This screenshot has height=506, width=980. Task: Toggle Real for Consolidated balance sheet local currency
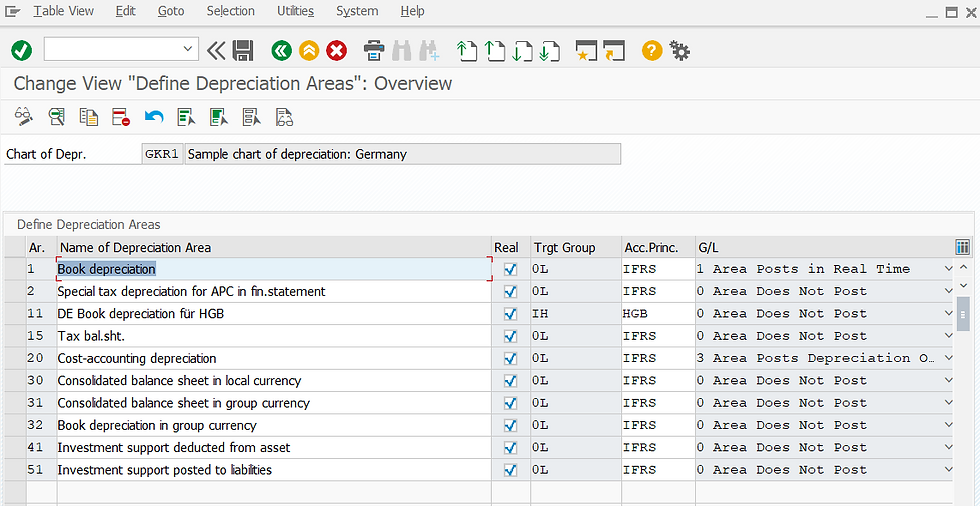point(511,380)
